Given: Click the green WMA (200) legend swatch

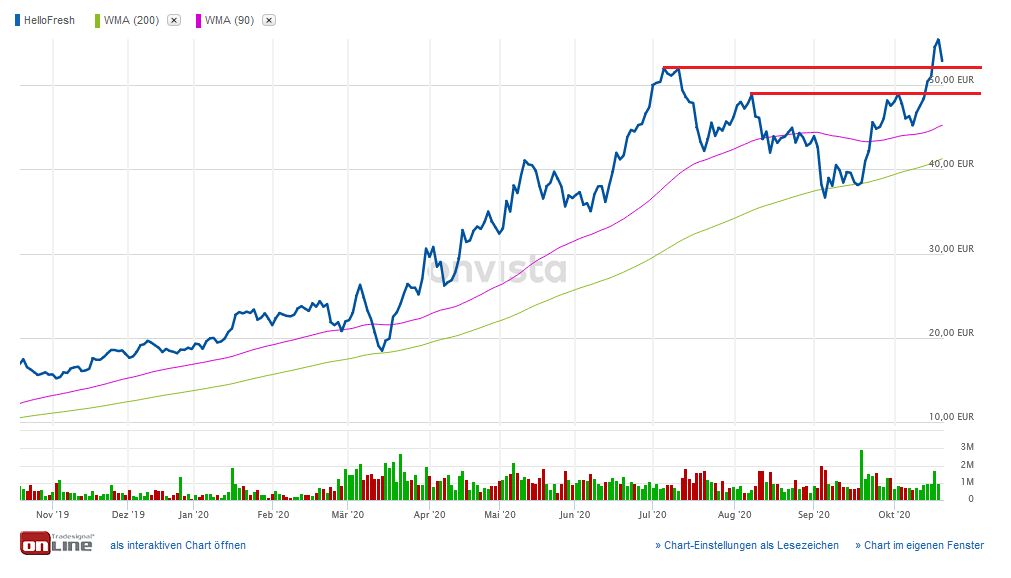Looking at the screenshot, I should click(97, 20).
